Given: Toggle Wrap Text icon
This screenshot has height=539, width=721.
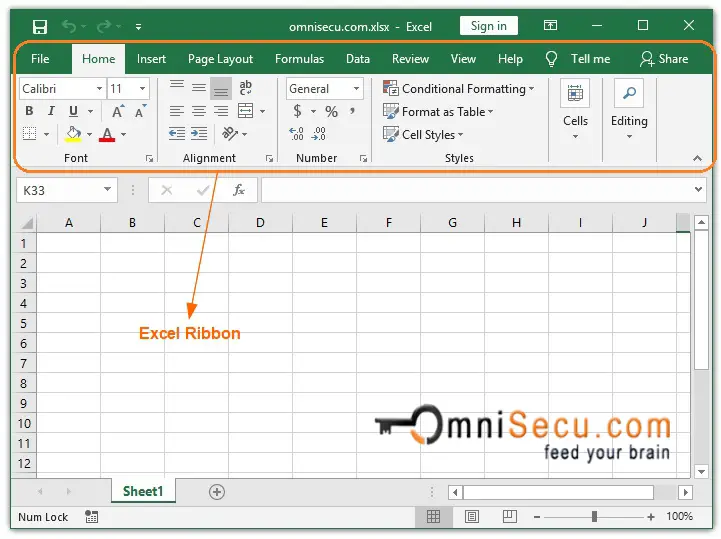Looking at the screenshot, I should [x=246, y=87].
